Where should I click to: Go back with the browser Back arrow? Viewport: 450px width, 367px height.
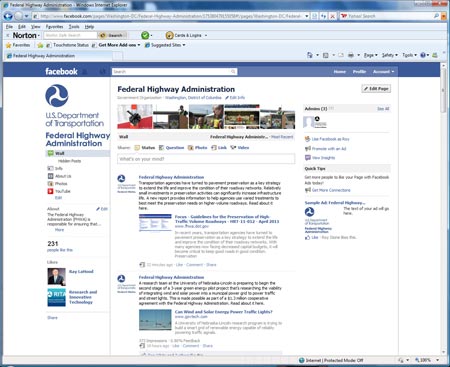(8, 16)
